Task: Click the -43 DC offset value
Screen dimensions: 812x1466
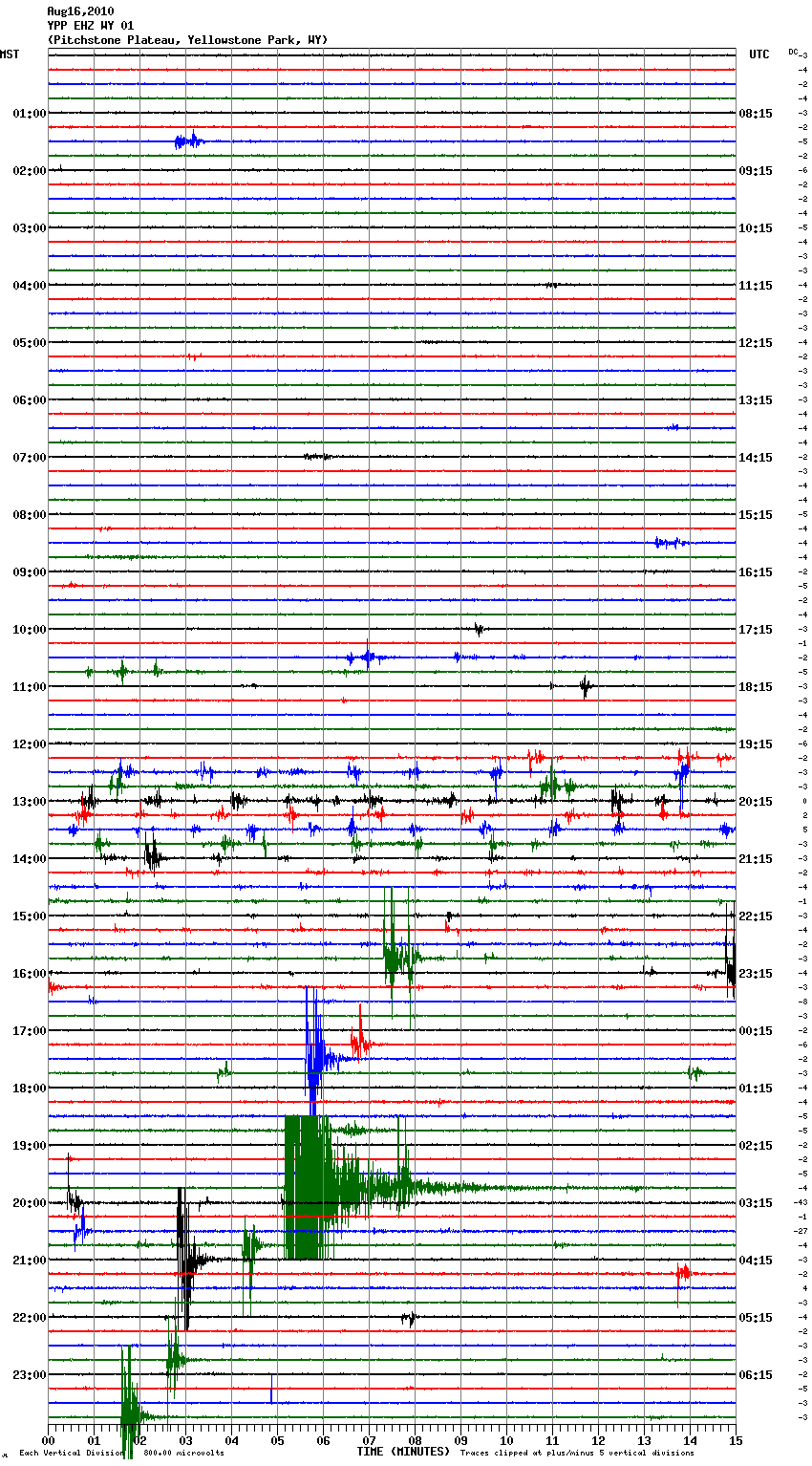Action: click(802, 1202)
